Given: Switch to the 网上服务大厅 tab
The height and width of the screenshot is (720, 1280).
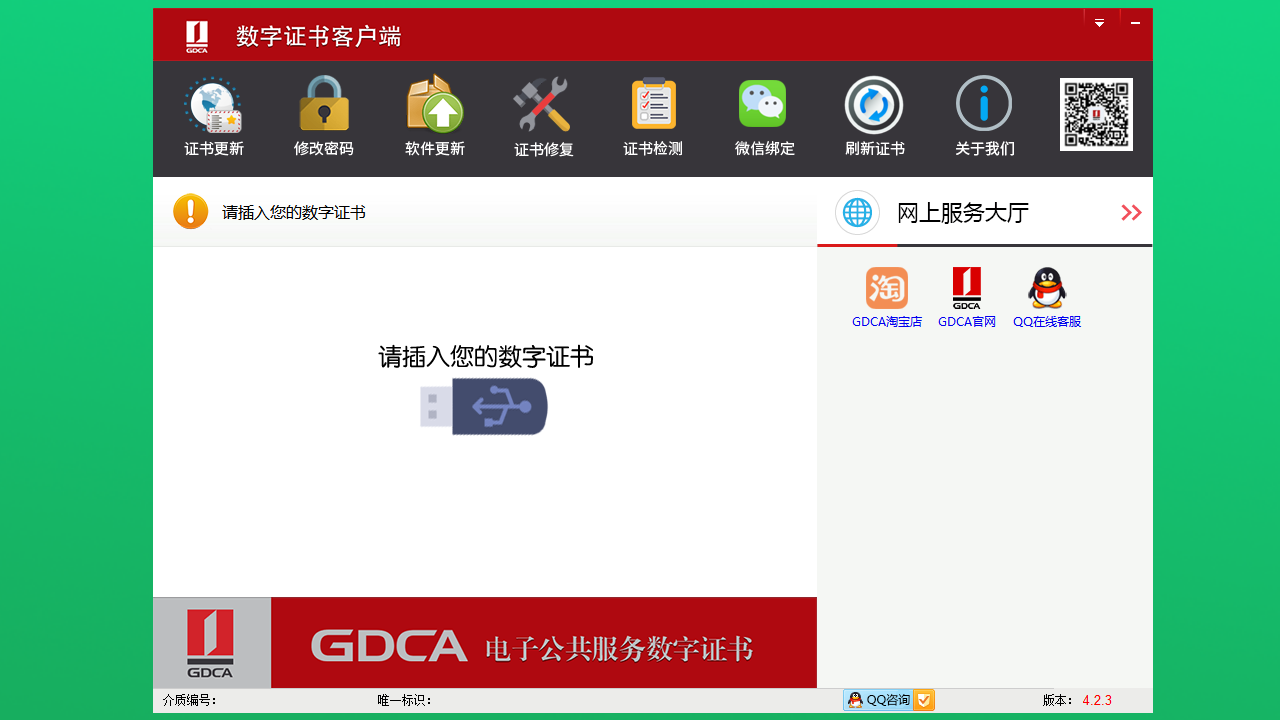Looking at the screenshot, I should (x=962, y=212).
